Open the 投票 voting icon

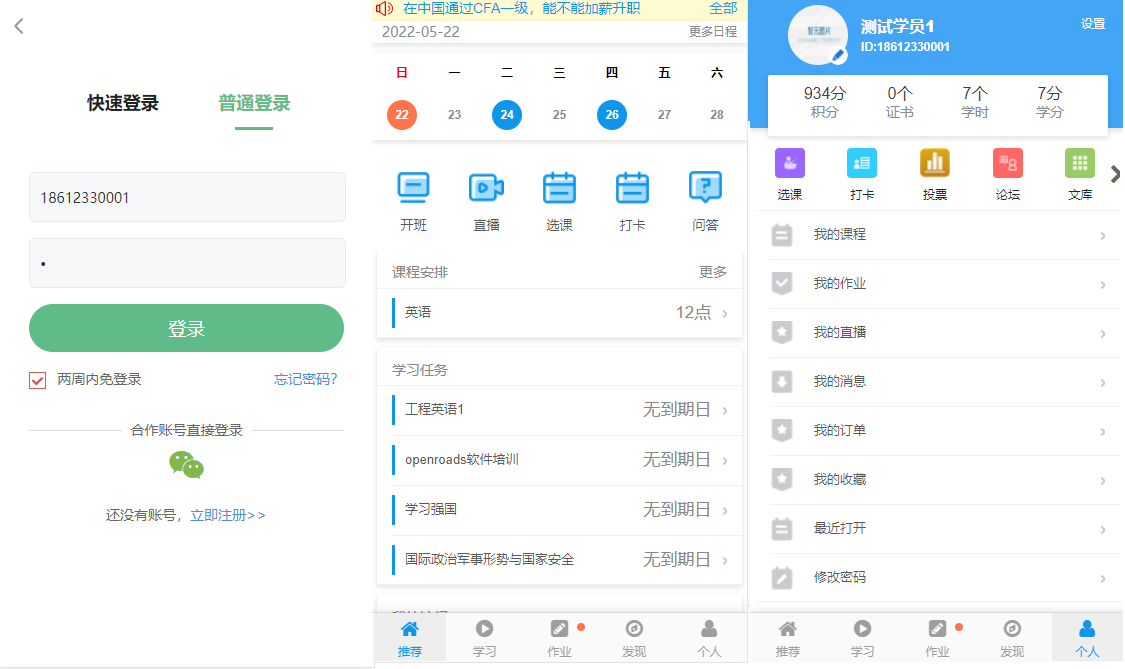(934, 164)
